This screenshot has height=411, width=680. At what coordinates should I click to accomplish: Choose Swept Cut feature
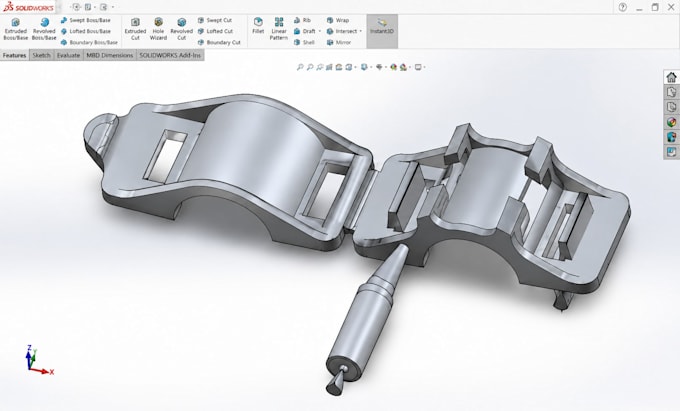coord(215,20)
